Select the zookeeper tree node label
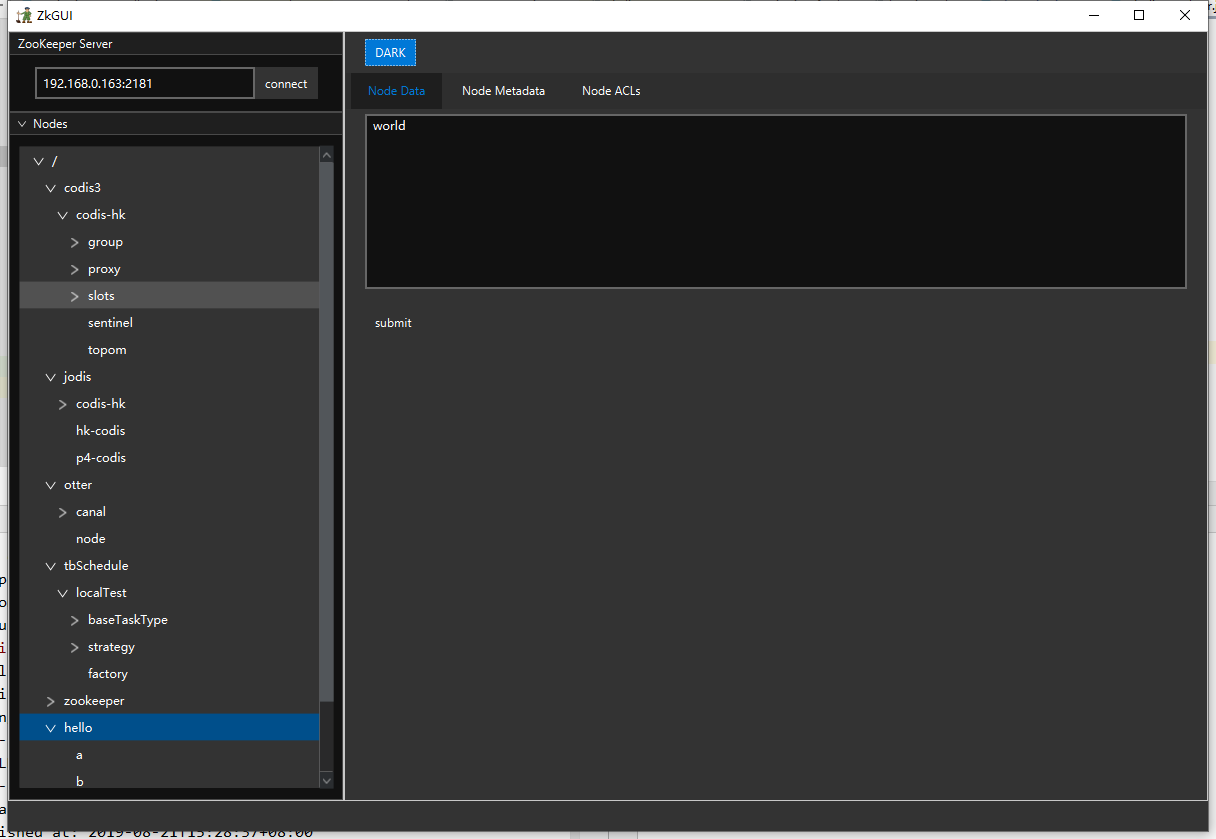 pos(94,701)
